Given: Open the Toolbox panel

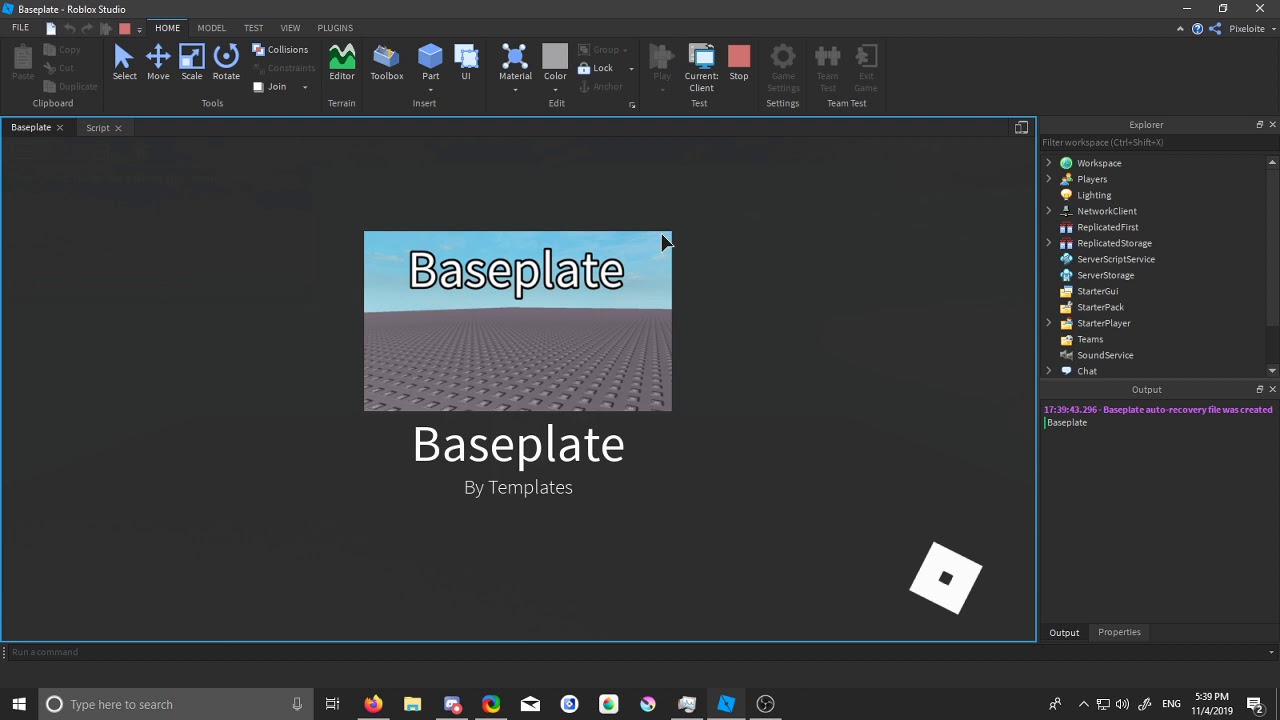Looking at the screenshot, I should click(x=387, y=63).
